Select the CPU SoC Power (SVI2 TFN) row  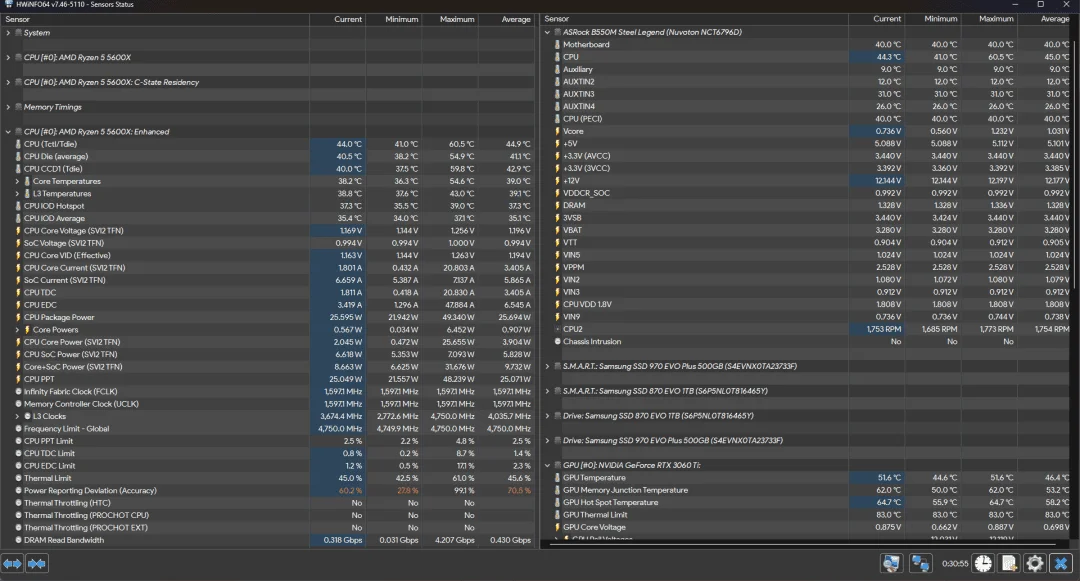[268, 355]
